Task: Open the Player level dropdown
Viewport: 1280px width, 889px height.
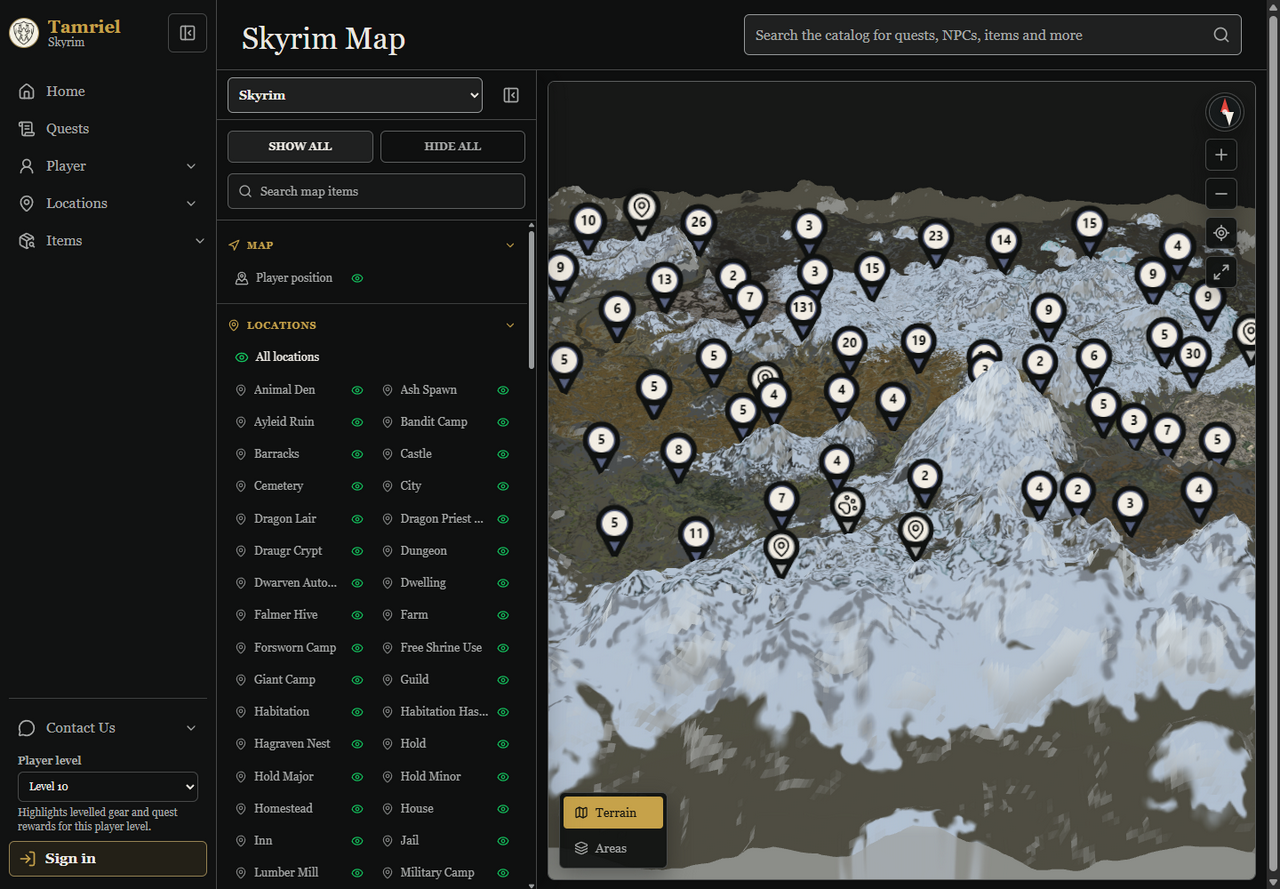Action: pos(108,786)
